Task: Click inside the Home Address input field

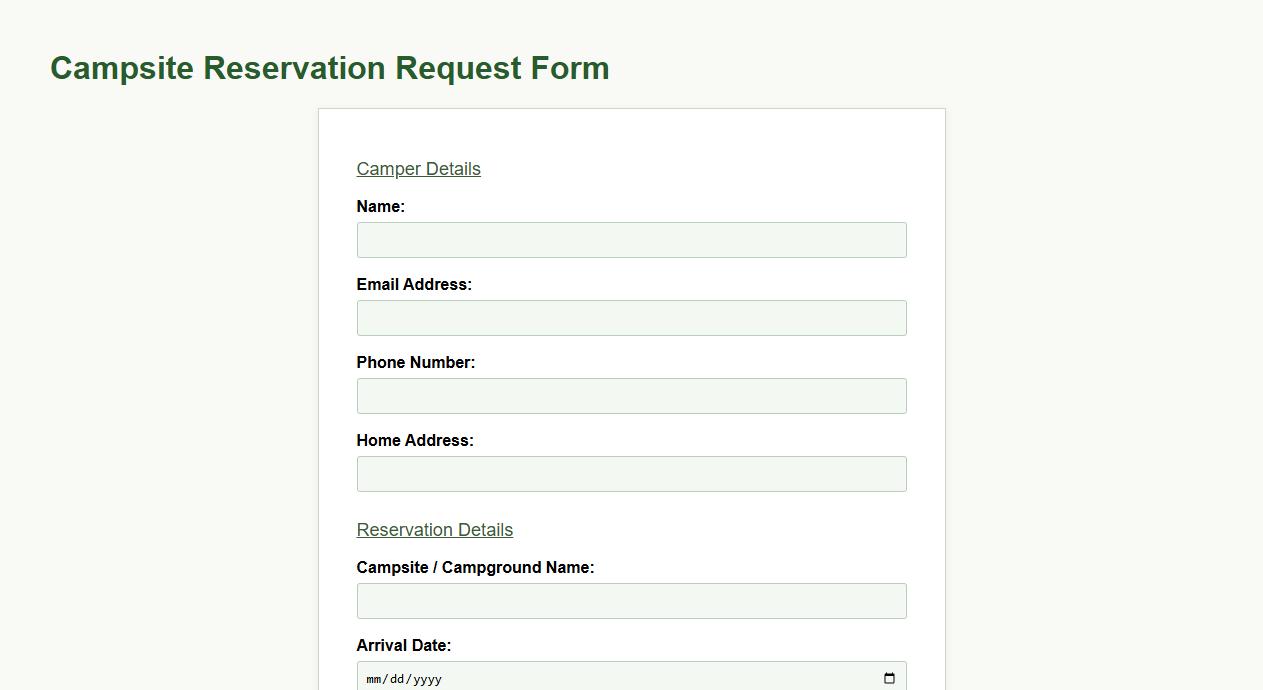Action: [x=631, y=473]
